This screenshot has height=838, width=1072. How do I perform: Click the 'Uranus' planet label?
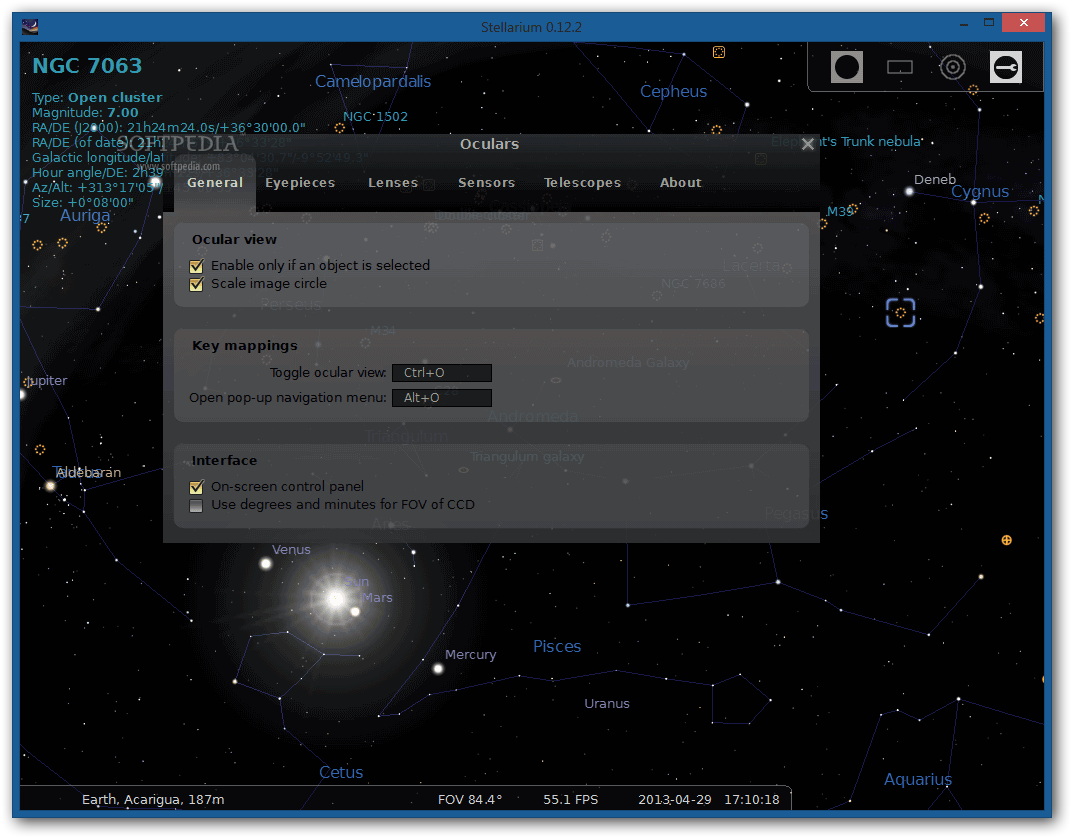pos(606,703)
